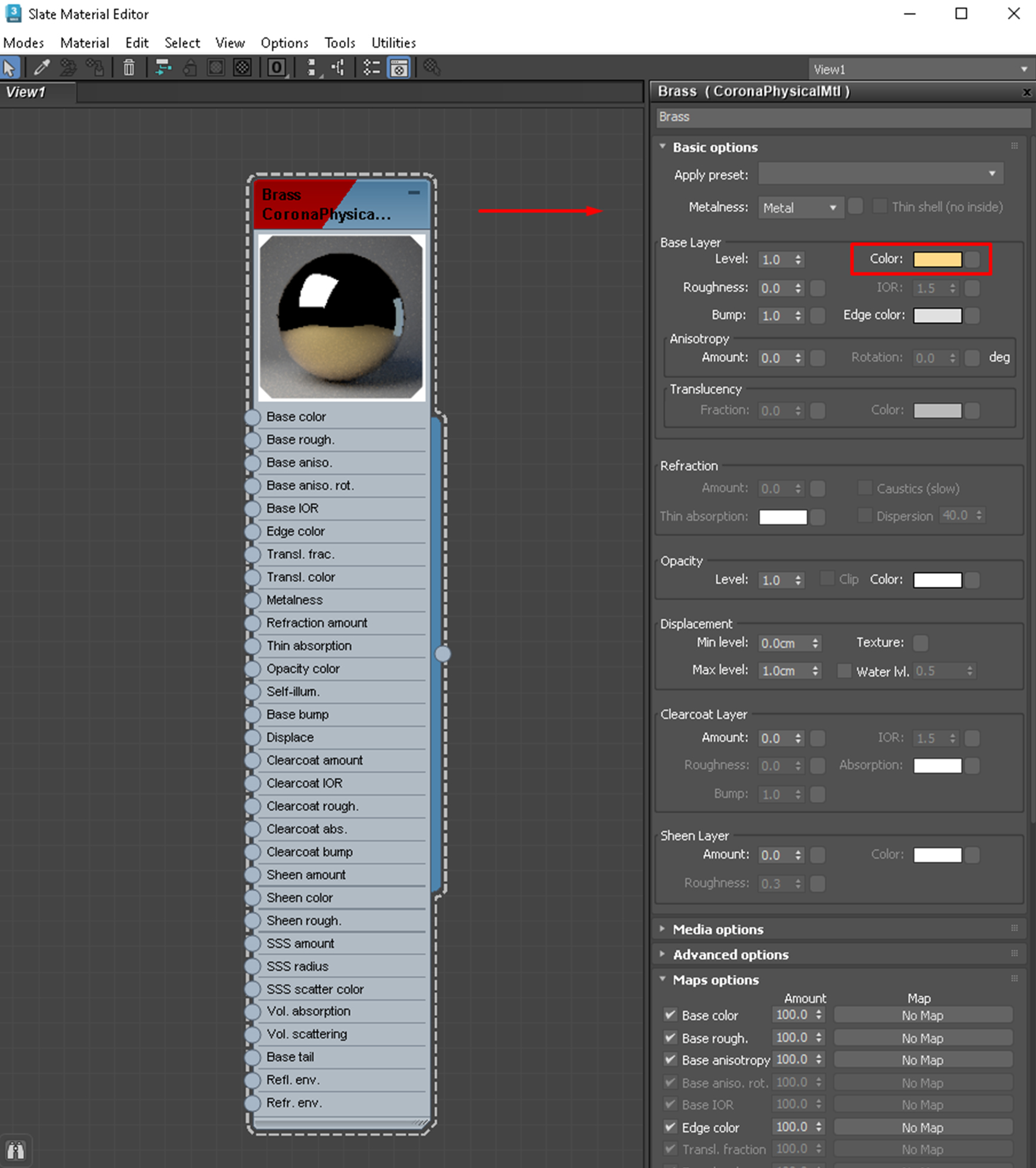Image resolution: width=1036 pixels, height=1168 pixels.
Task: Click Lay Out Children icon
Action: tap(338, 68)
